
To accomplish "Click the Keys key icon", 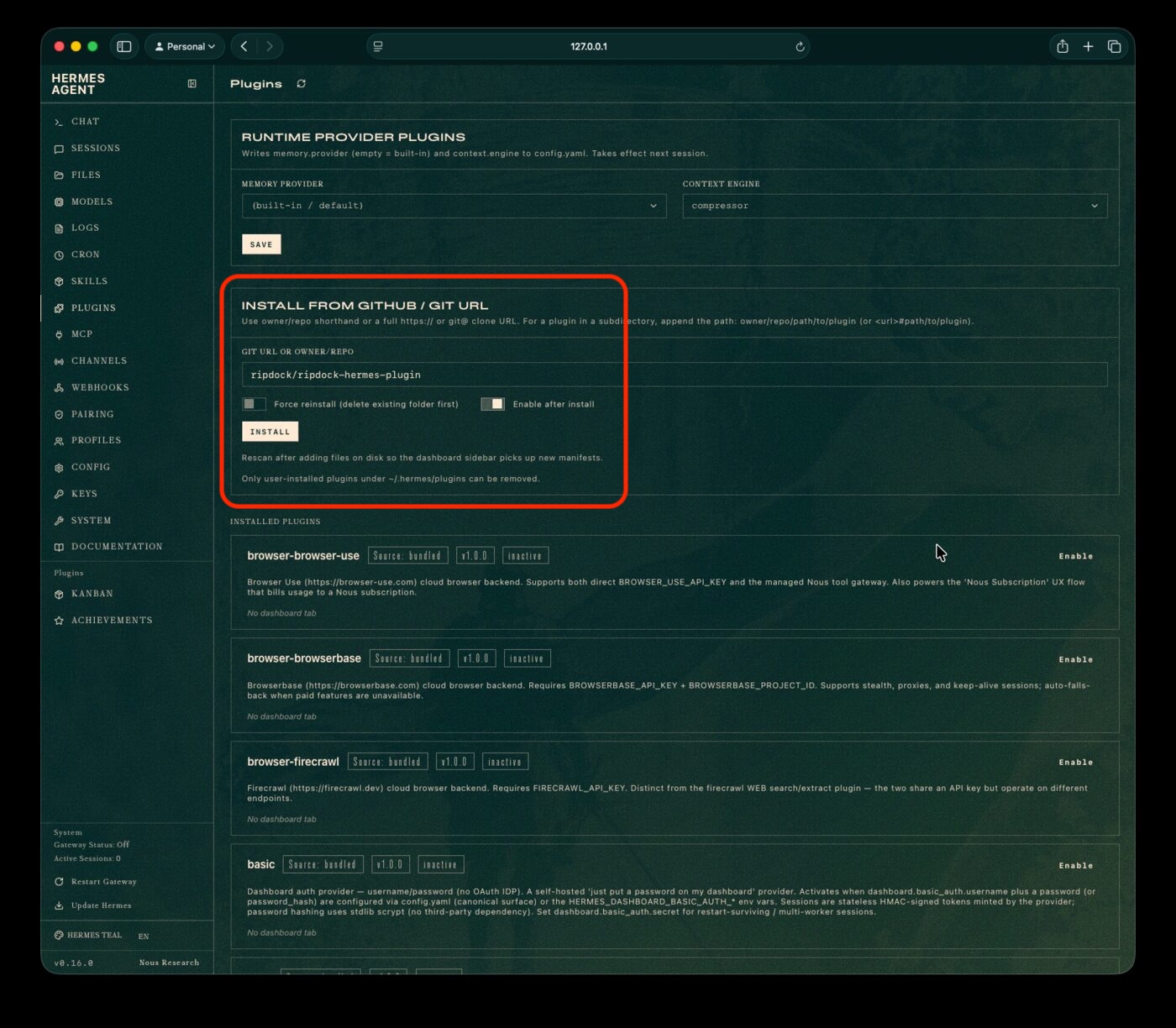I will pyautogui.click(x=59, y=495).
